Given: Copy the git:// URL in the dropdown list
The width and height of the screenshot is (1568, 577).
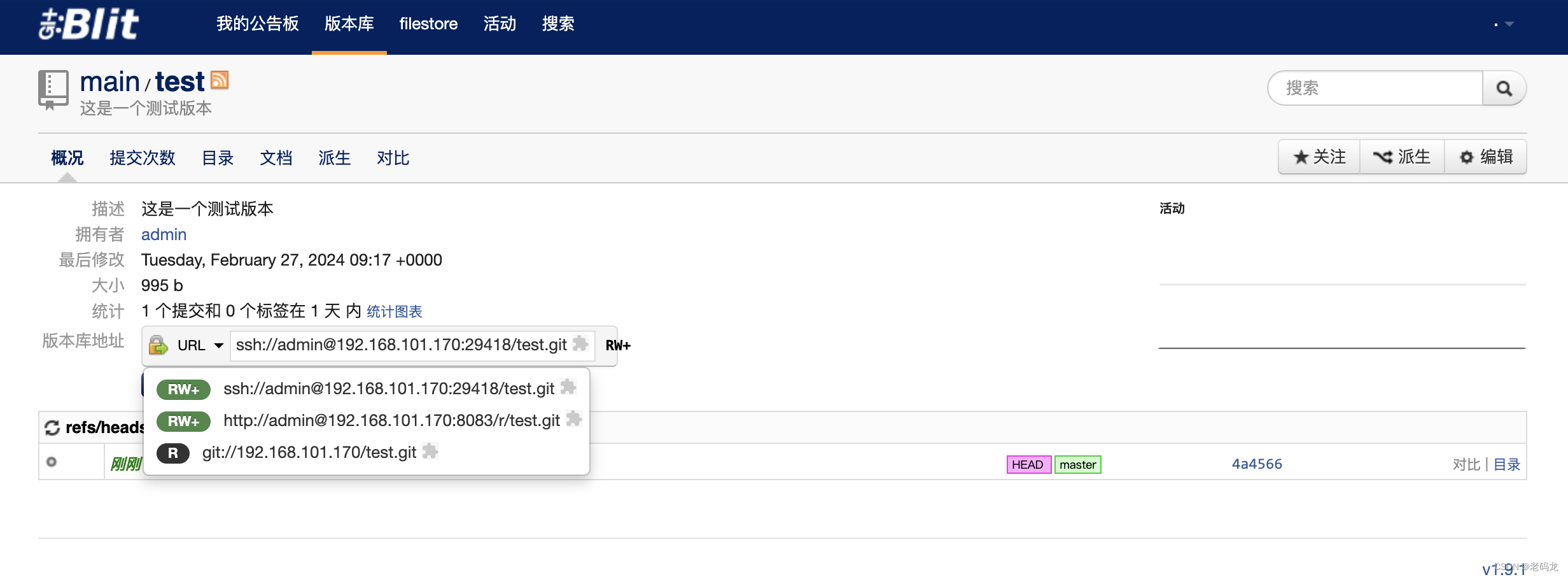Looking at the screenshot, I should pos(430,451).
